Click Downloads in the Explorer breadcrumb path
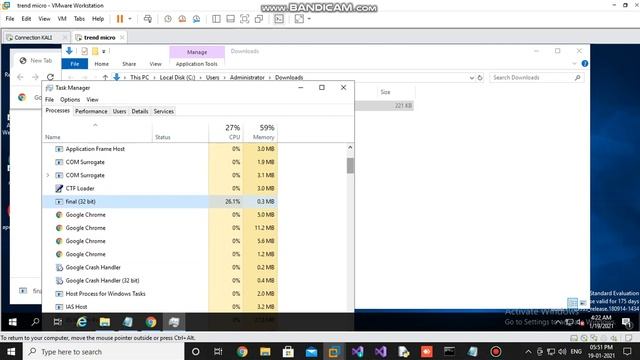Image resolution: width=640 pixels, height=360 pixels. tap(289, 78)
